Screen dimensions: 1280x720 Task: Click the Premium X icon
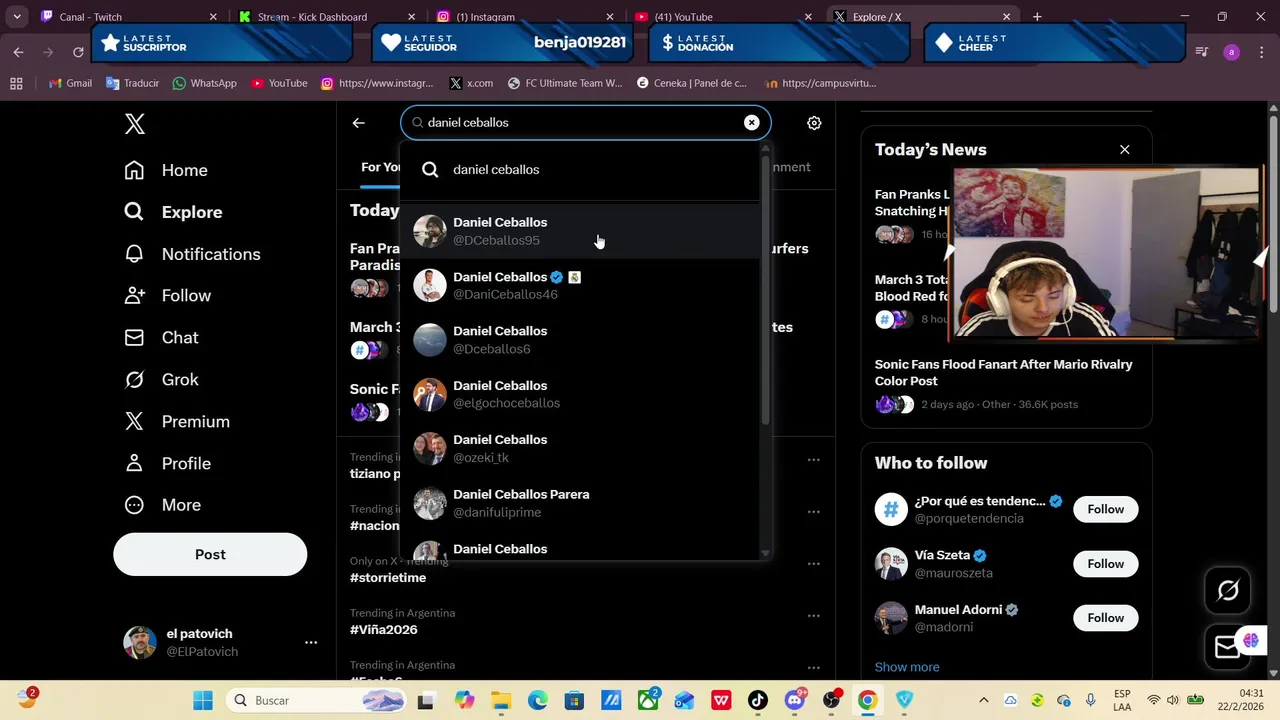click(x=134, y=422)
